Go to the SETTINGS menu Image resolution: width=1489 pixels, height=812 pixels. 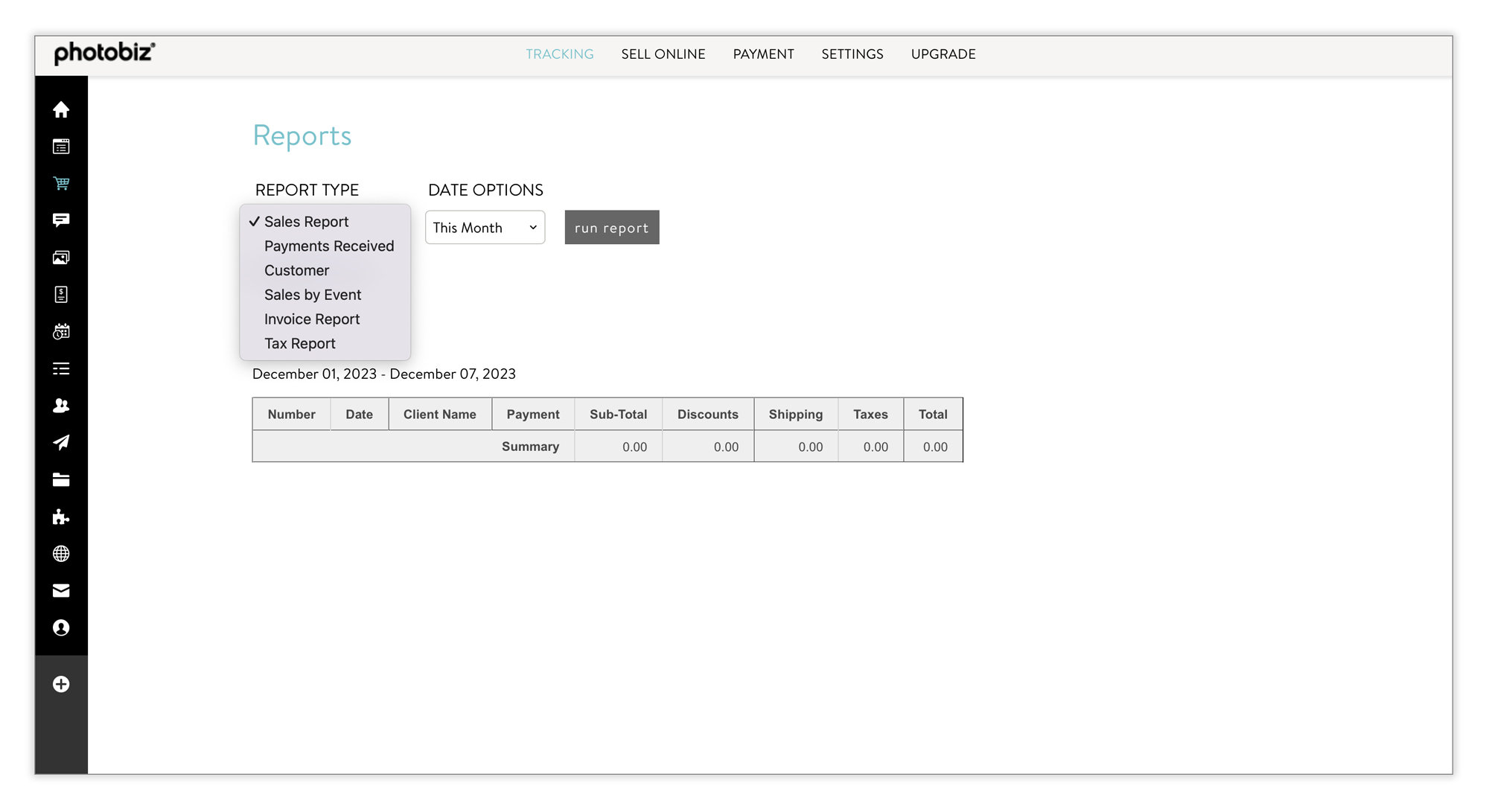tap(852, 54)
